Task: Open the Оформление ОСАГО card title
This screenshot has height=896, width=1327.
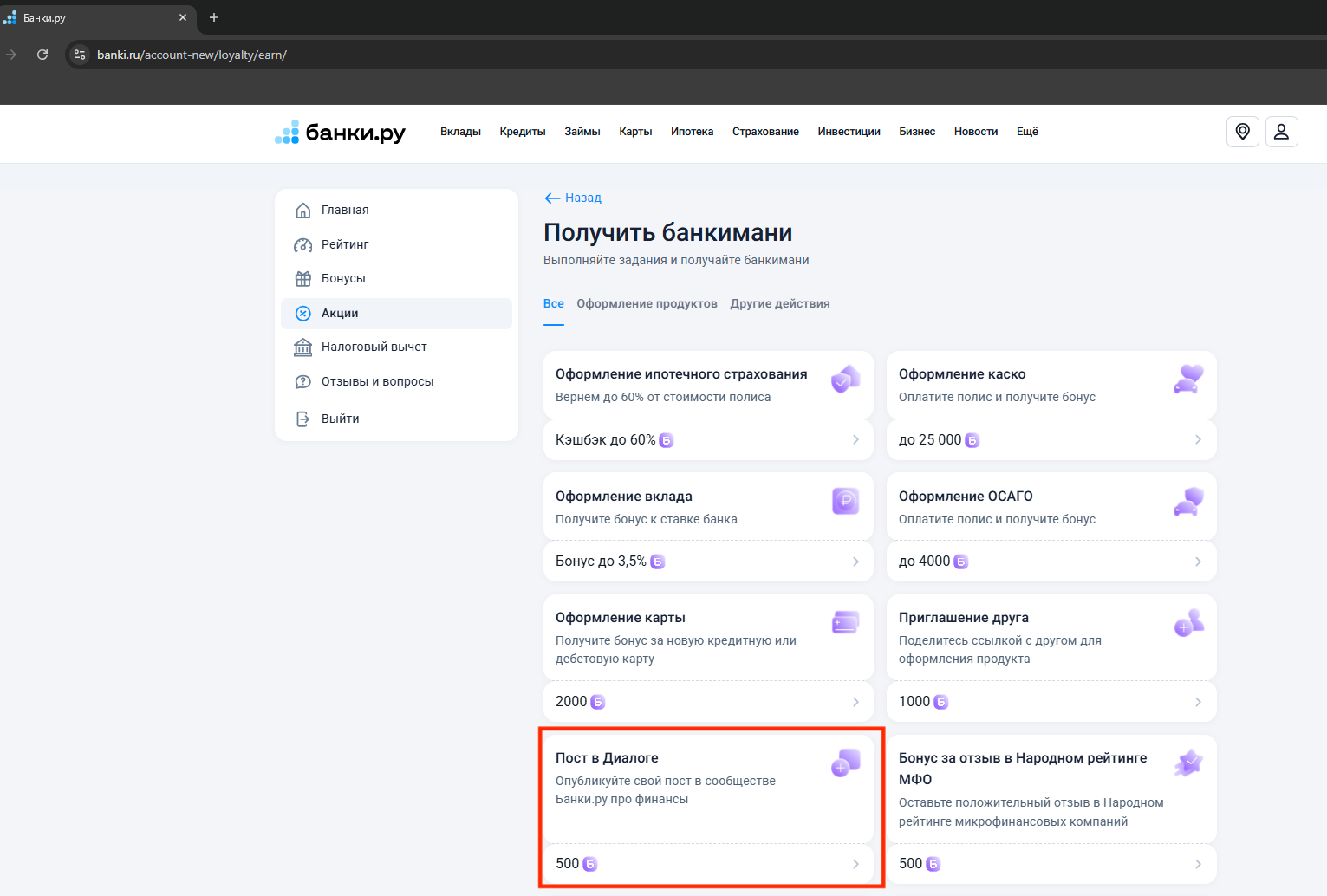Action: 966,497
